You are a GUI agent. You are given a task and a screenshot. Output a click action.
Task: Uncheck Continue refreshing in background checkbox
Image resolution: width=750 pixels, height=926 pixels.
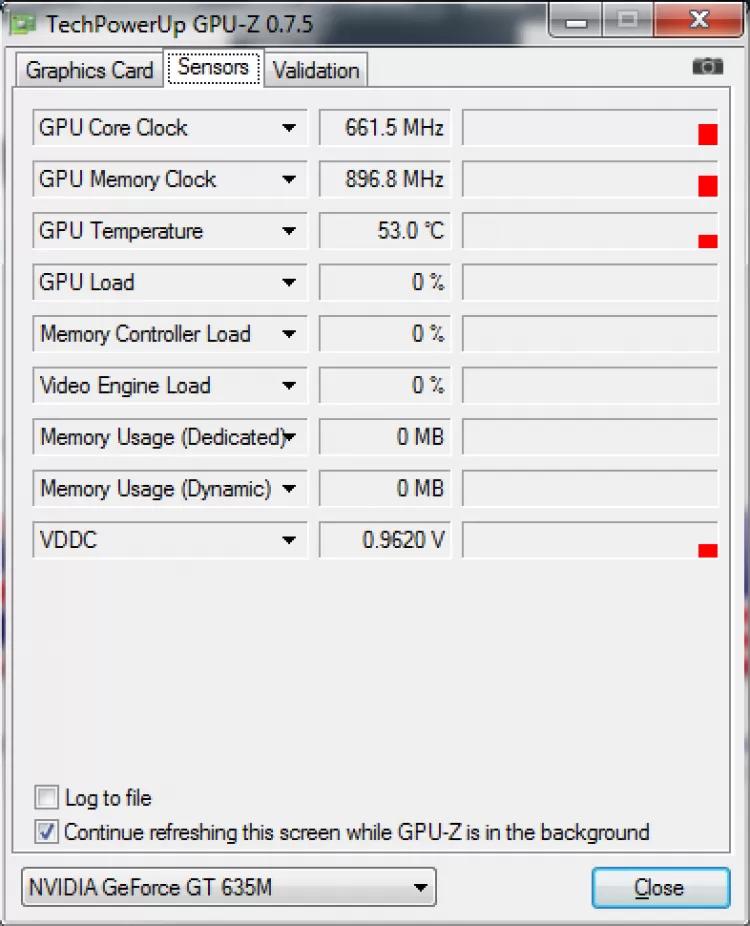coord(47,832)
